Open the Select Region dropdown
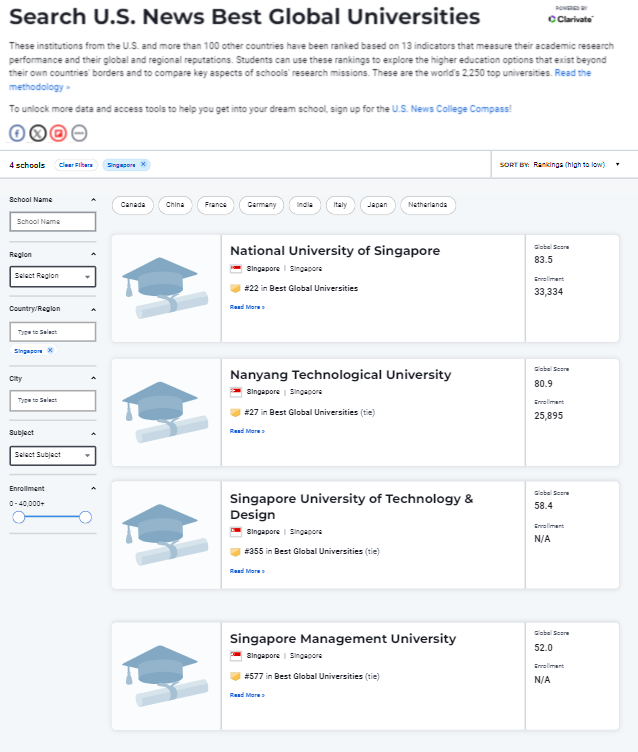 coord(53,276)
